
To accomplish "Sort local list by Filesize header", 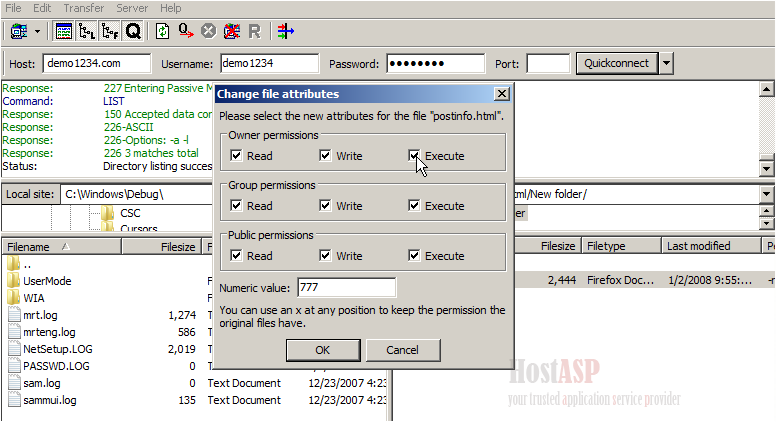I will pyautogui.click(x=162, y=246).
